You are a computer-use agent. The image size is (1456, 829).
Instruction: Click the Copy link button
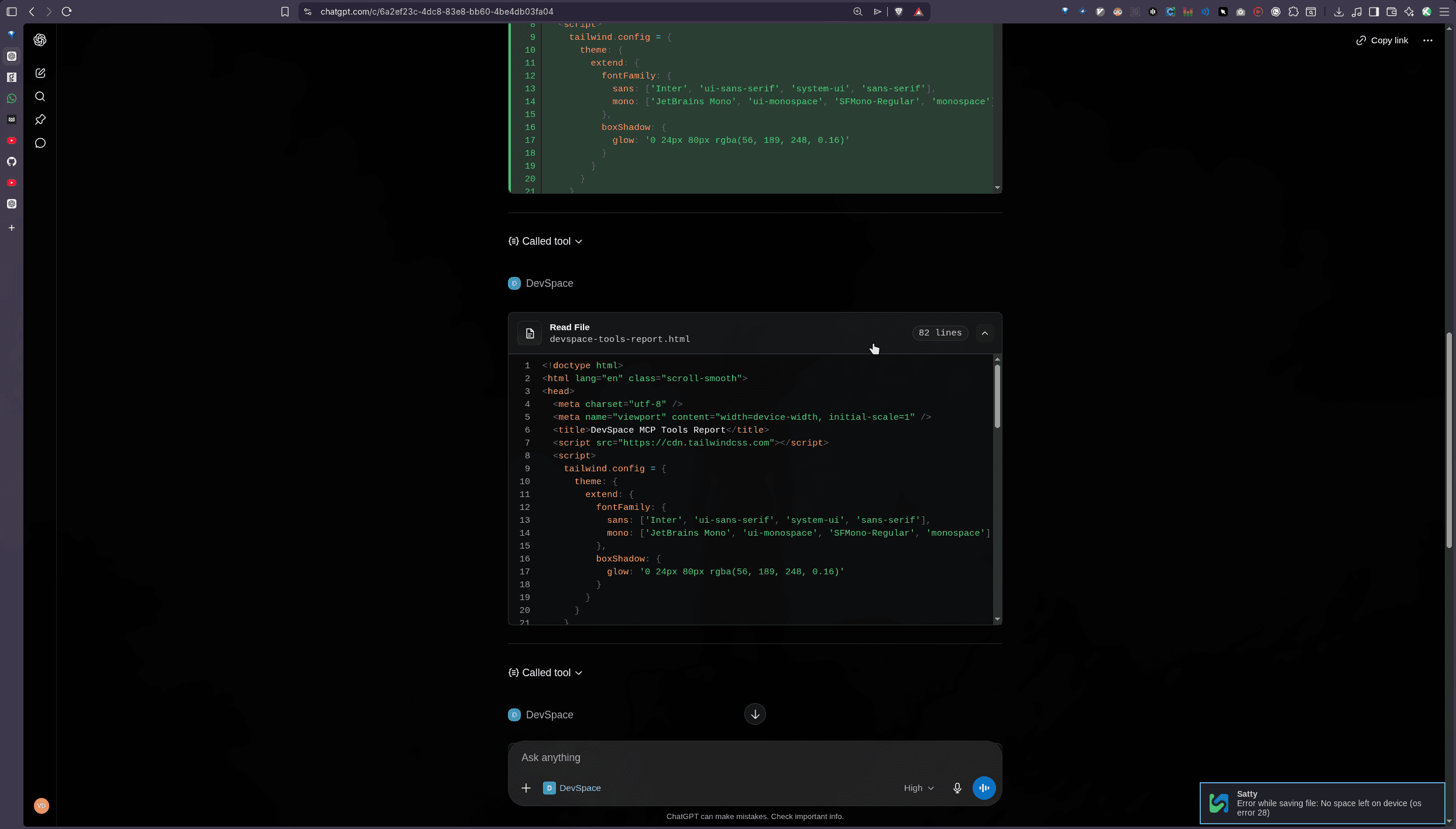click(x=1382, y=40)
